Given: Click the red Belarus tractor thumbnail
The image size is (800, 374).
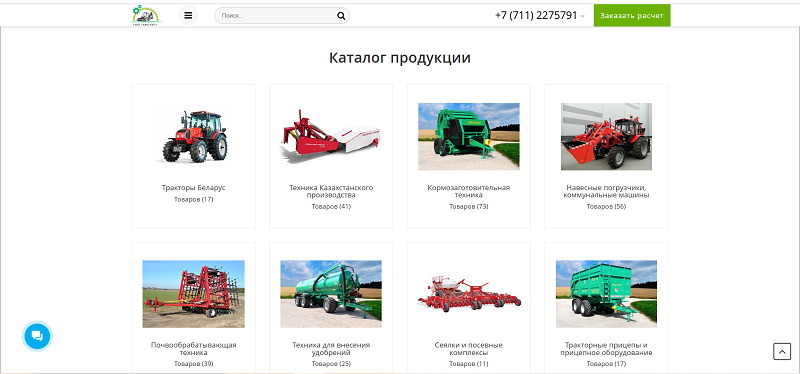Looking at the screenshot, I should [x=193, y=137].
